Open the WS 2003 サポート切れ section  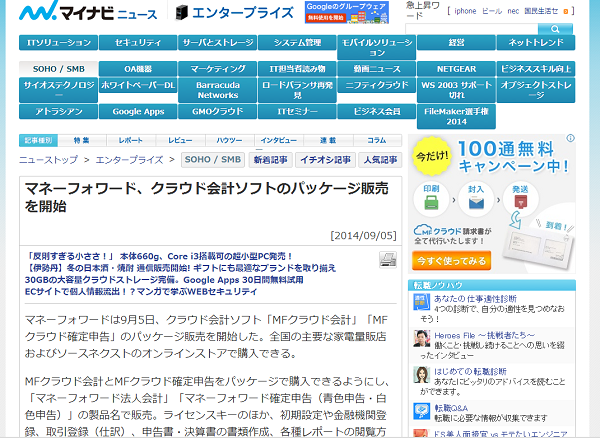tap(457, 90)
